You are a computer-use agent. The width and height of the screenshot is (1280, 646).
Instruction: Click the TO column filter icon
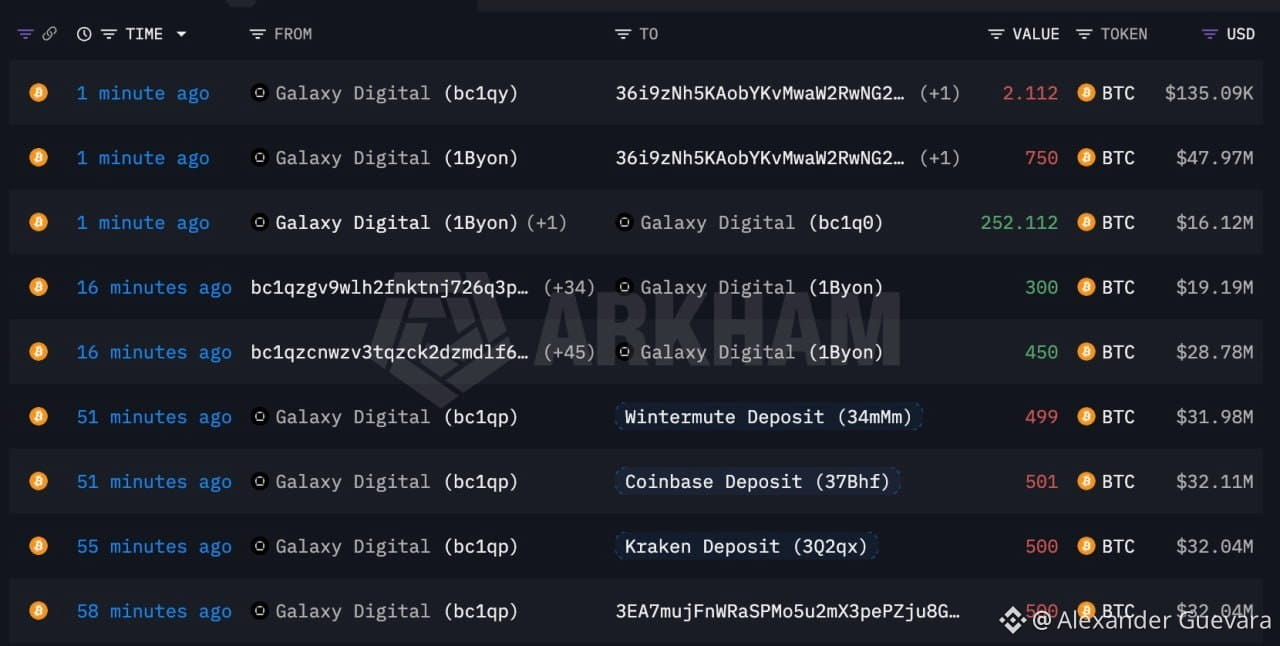623,34
